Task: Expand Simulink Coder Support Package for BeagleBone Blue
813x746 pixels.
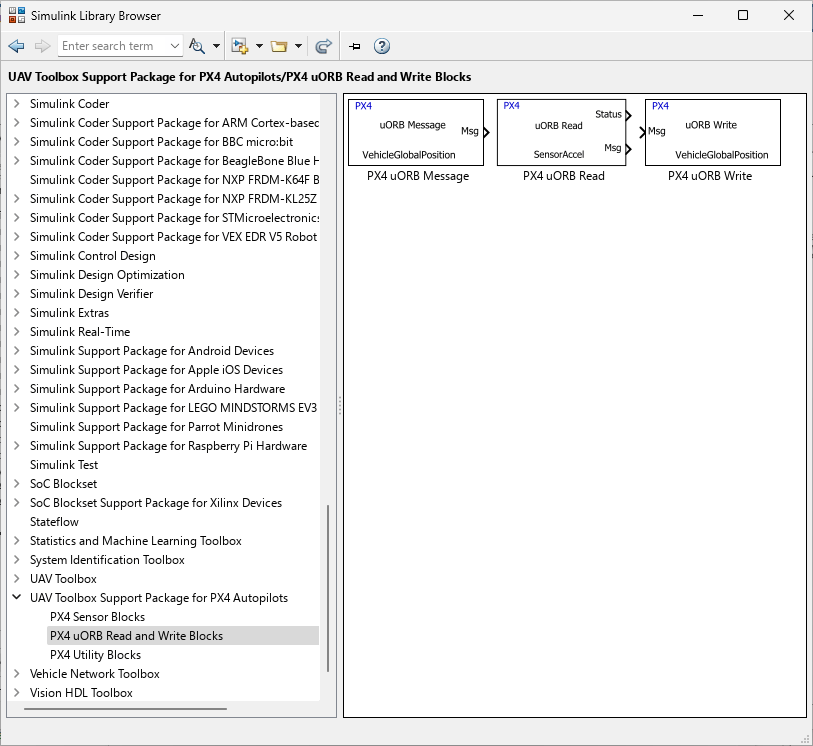Action: (x=17, y=161)
